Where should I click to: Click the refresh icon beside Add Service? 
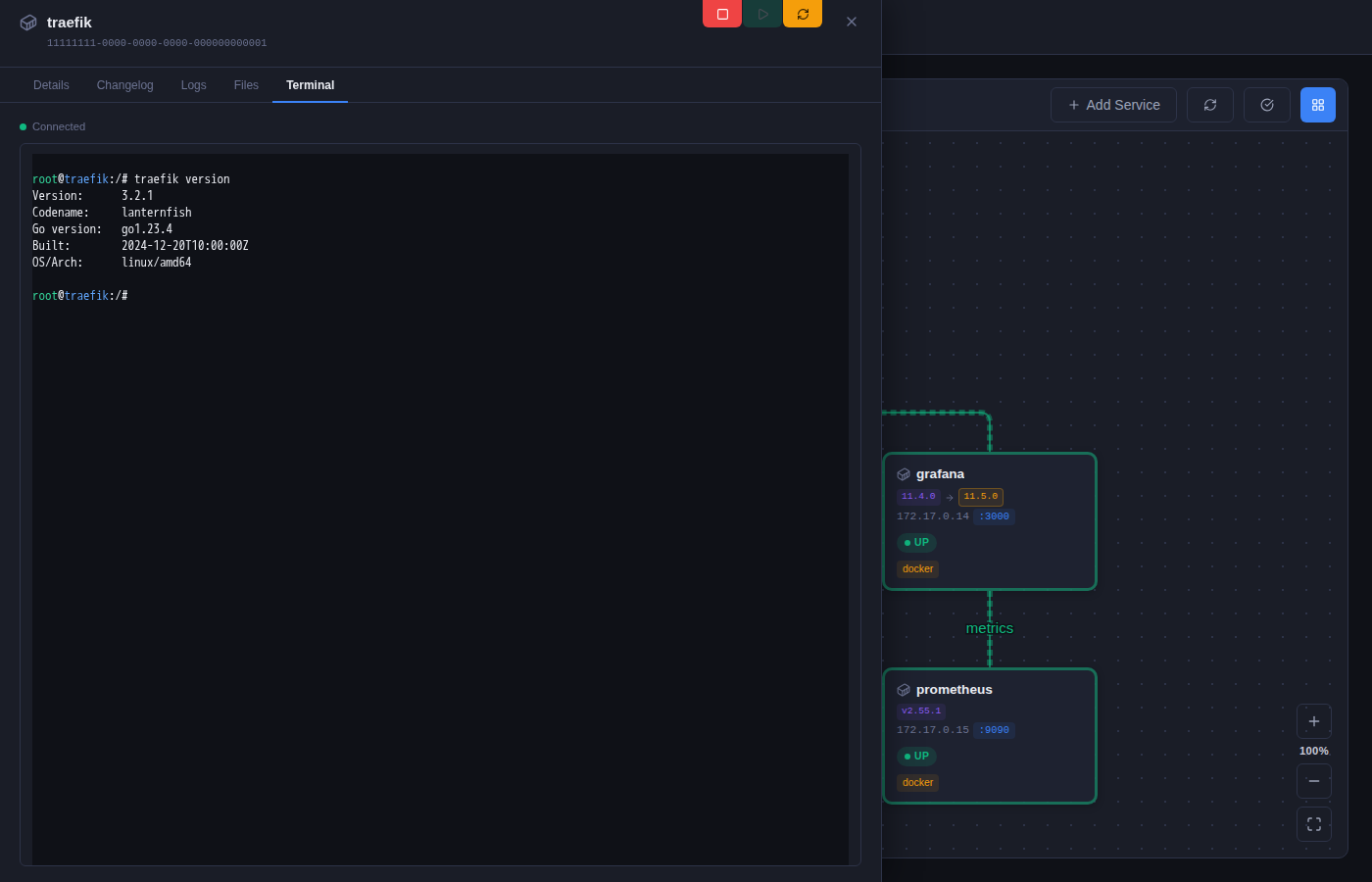[1210, 105]
